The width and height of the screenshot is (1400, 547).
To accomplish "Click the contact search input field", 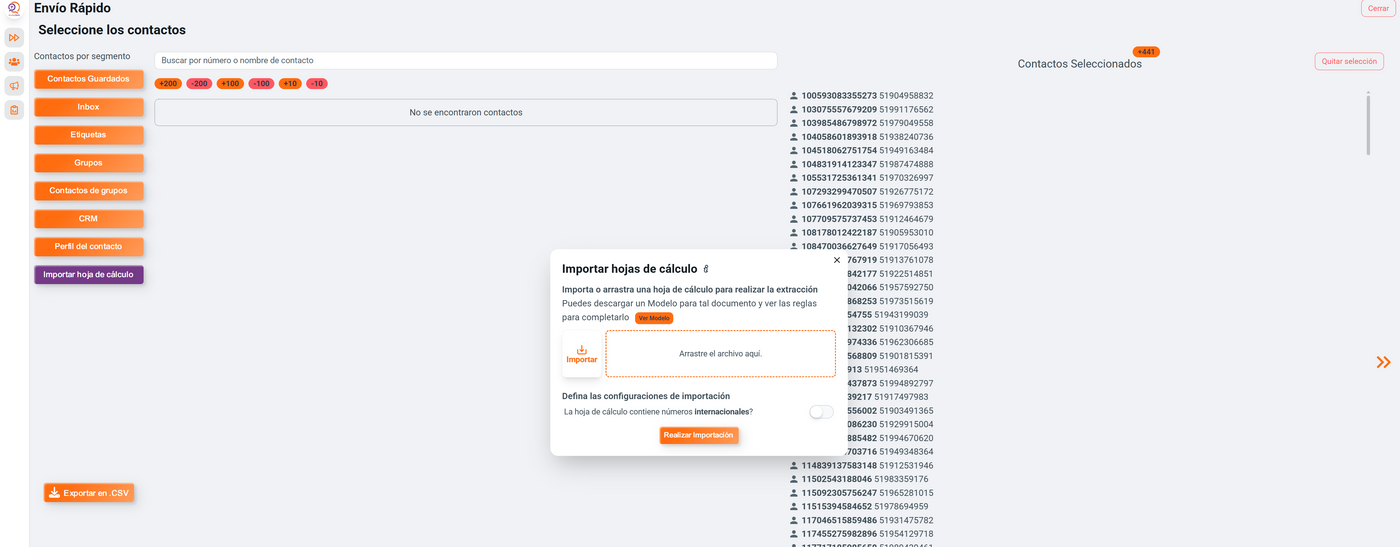I will pyautogui.click(x=465, y=61).
